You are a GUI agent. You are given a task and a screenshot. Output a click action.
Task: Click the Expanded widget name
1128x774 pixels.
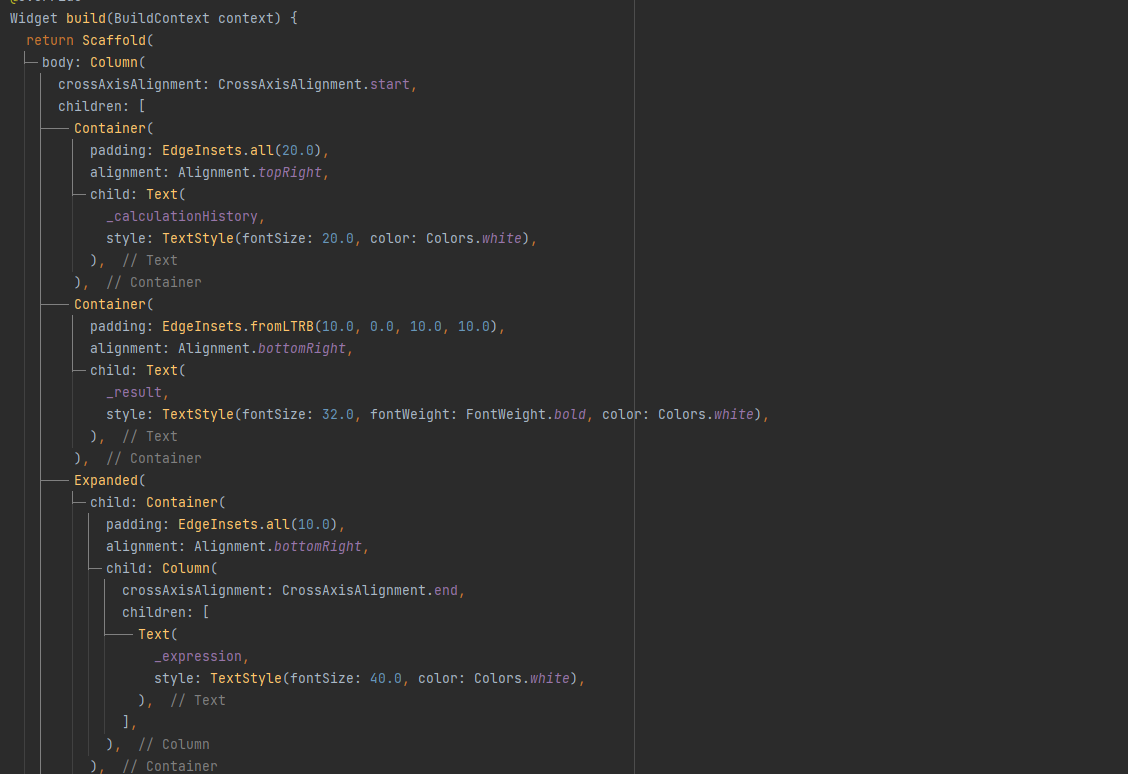106,481
